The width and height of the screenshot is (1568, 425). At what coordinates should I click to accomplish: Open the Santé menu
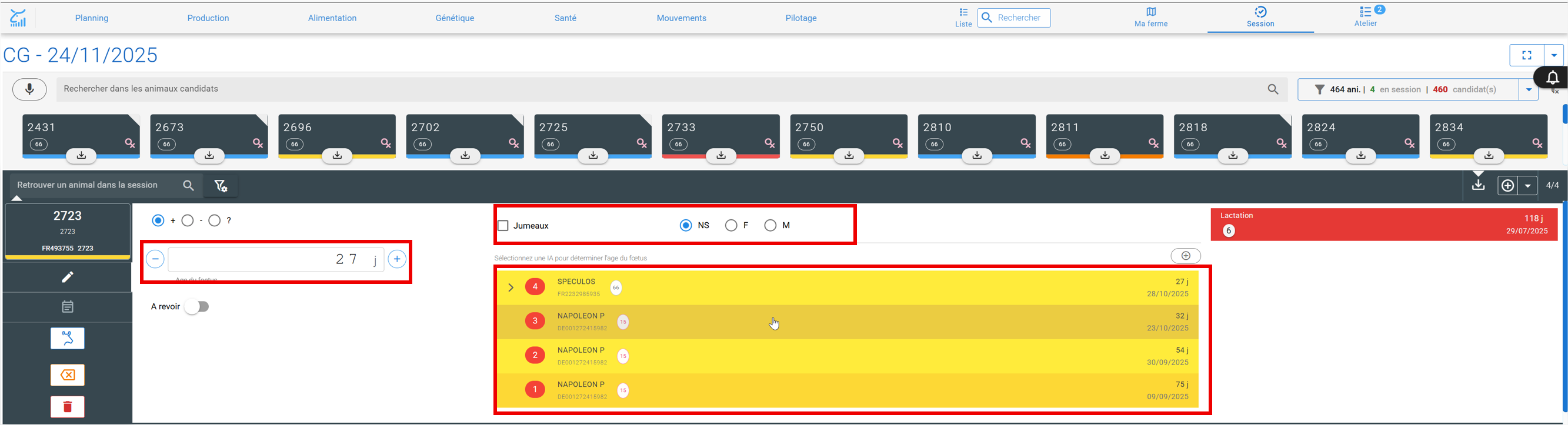tap(565, 18)
